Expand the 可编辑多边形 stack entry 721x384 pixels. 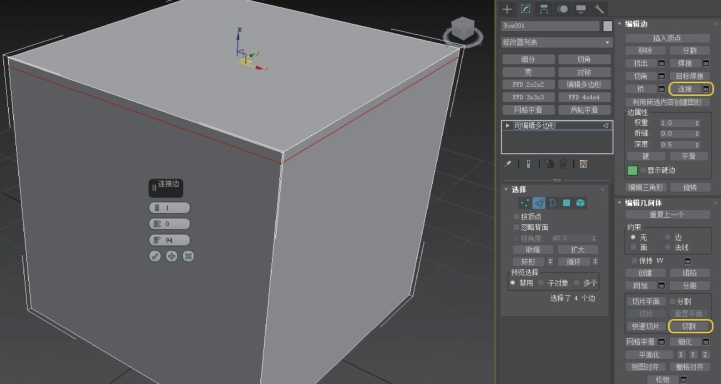(507, 125)
